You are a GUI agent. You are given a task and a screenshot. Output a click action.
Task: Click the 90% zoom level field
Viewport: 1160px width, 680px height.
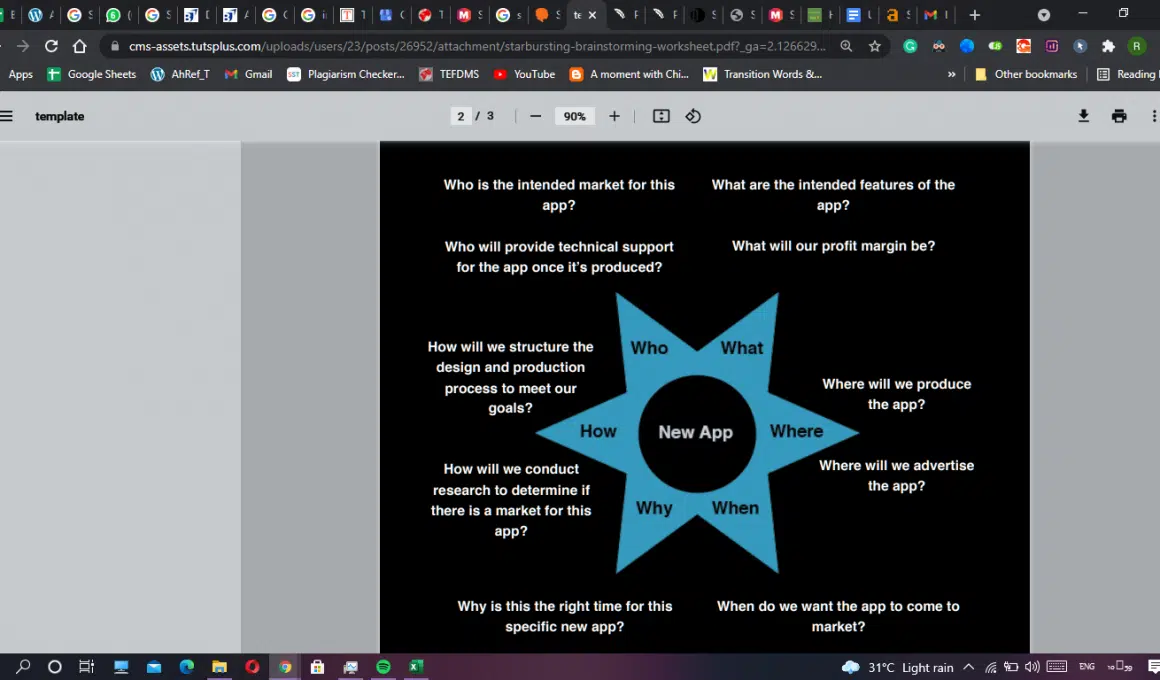coord(574,116)
